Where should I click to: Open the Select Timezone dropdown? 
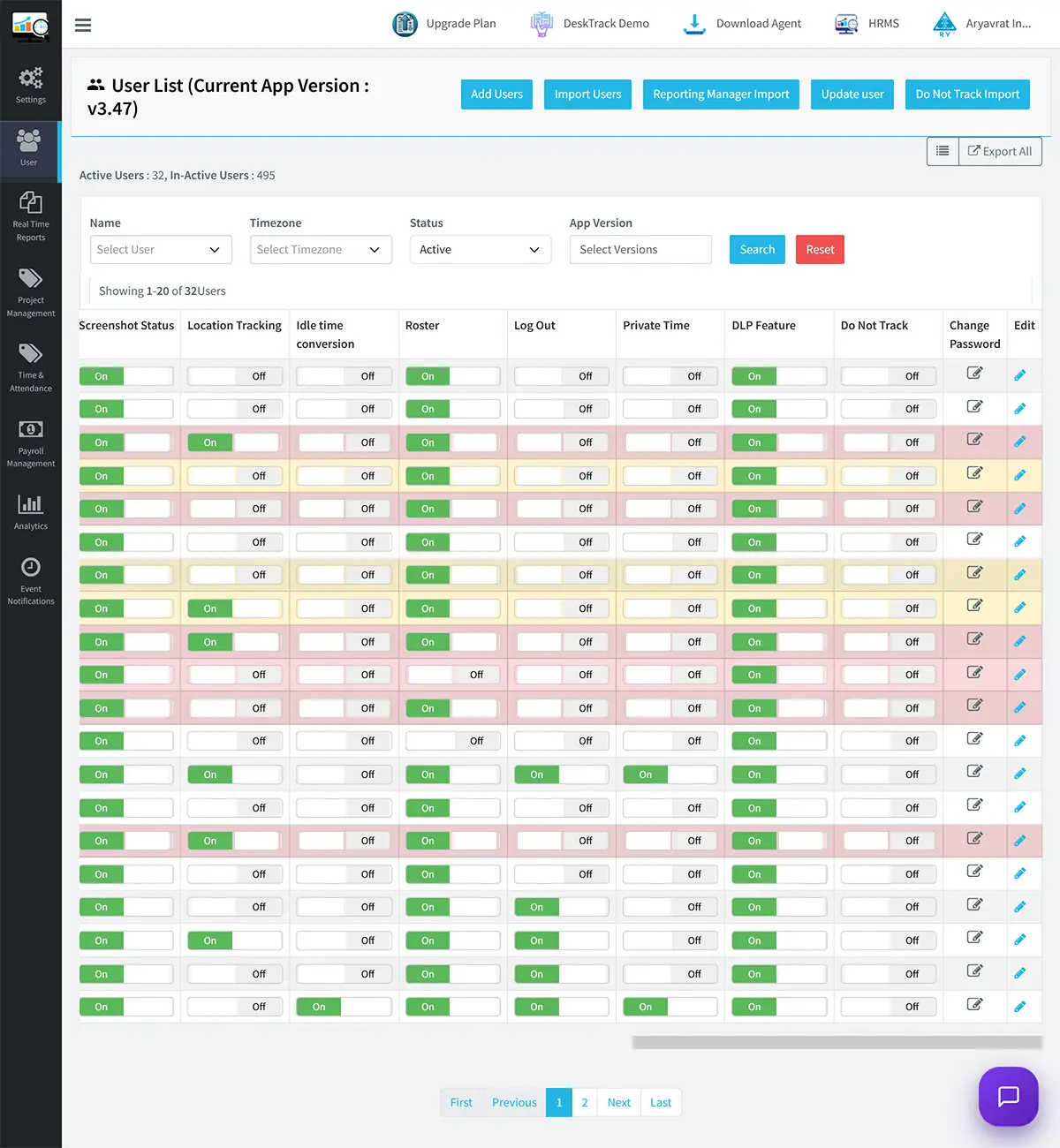[x=321, y=250]
